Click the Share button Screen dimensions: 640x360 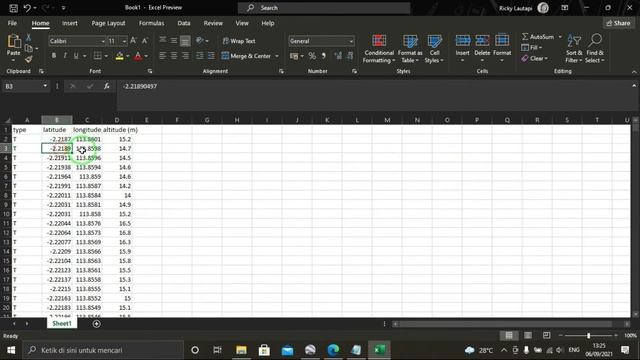point(618,23)
